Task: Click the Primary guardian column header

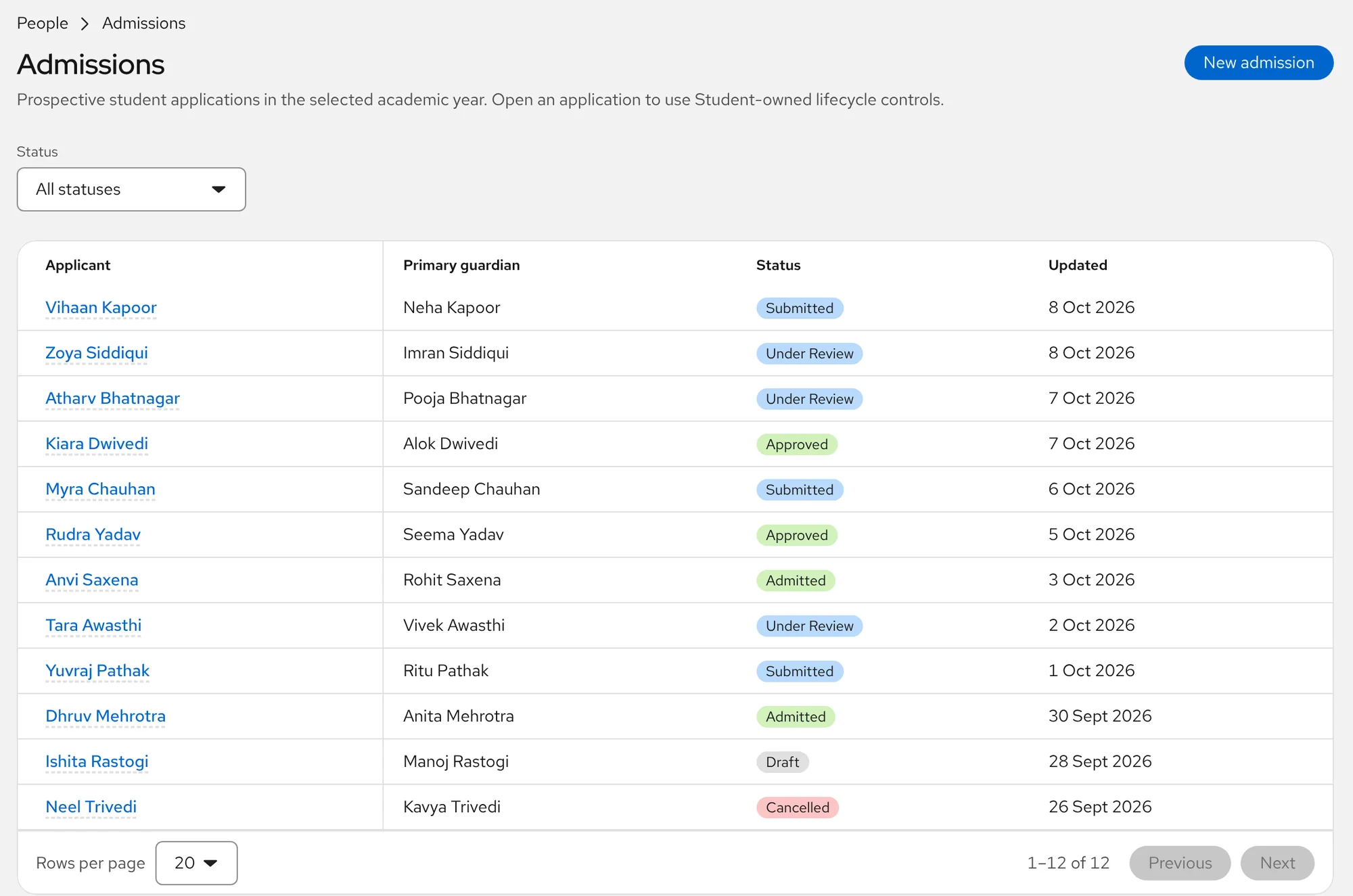Action: click(x=461, y=265)
